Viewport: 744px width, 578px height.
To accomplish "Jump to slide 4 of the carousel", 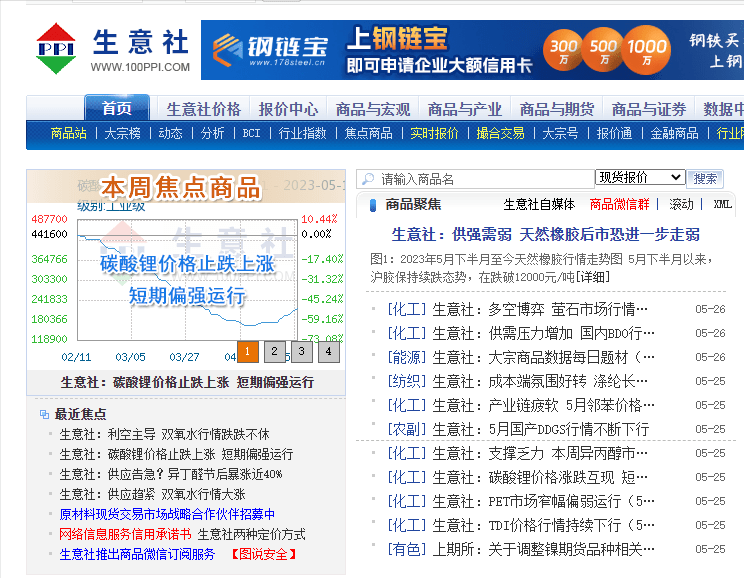I will click(x=328, y=351).
